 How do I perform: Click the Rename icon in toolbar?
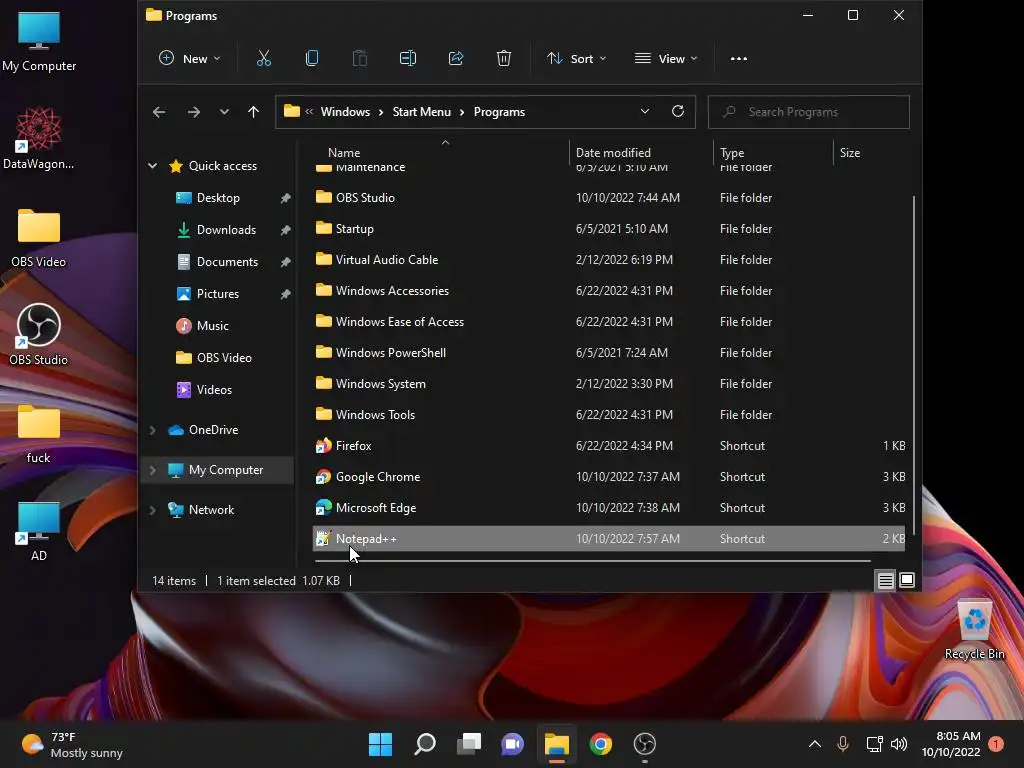[408, 59]
